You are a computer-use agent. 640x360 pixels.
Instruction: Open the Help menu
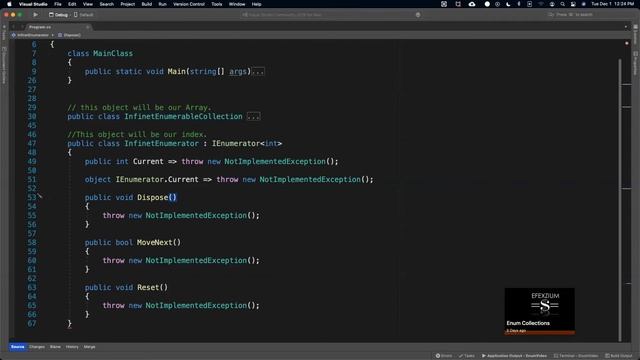coord(256,4)
